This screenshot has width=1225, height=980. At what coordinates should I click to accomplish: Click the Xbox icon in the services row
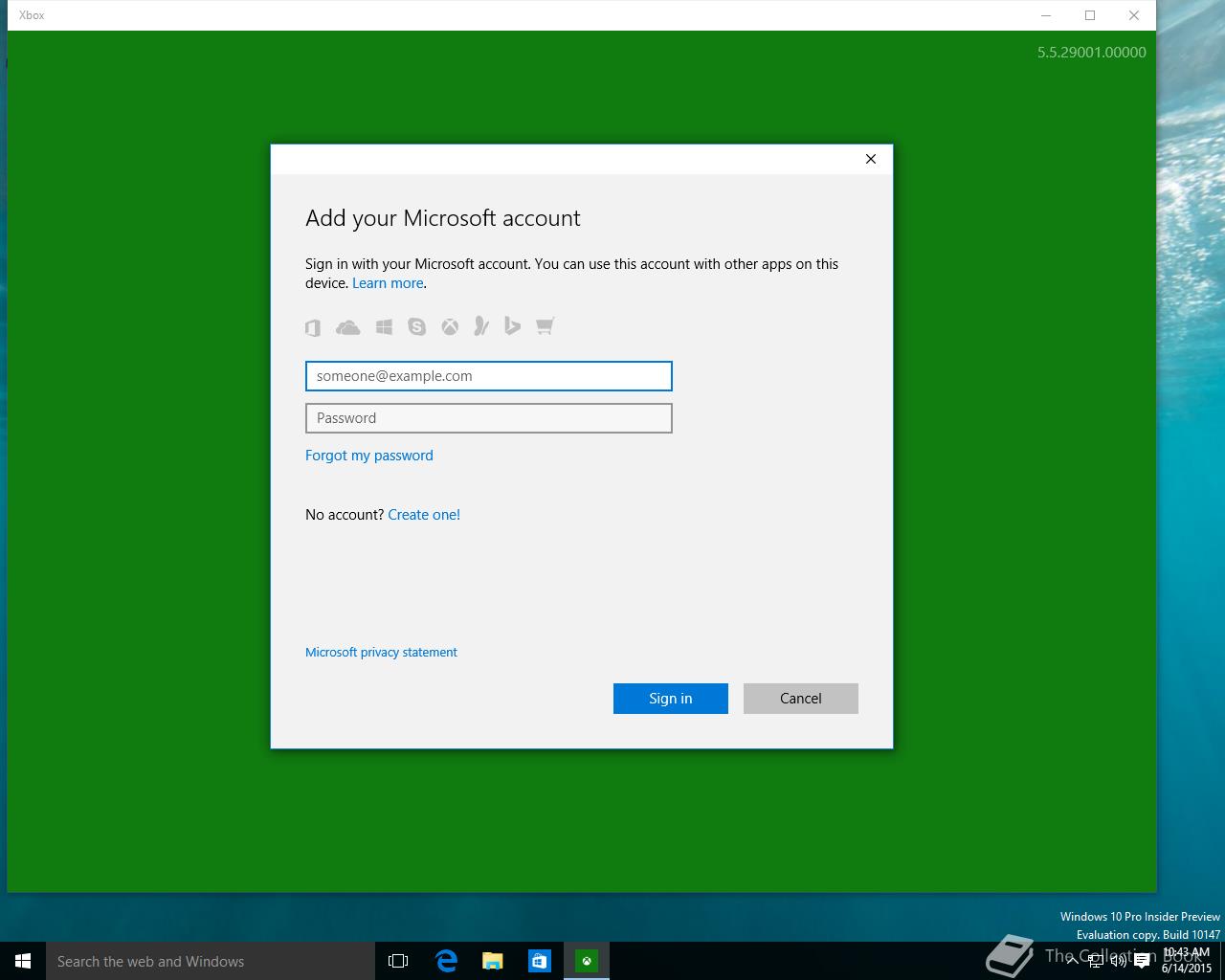coord(450,327)
